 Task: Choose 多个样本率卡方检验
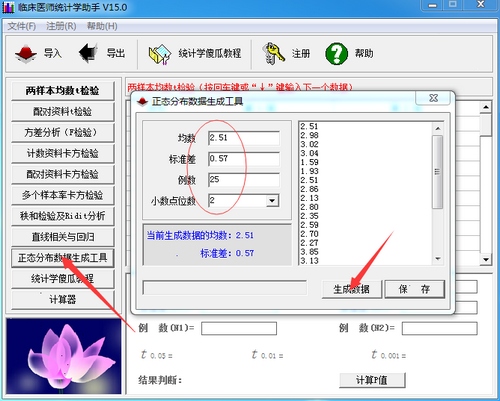tap(63, 195)
